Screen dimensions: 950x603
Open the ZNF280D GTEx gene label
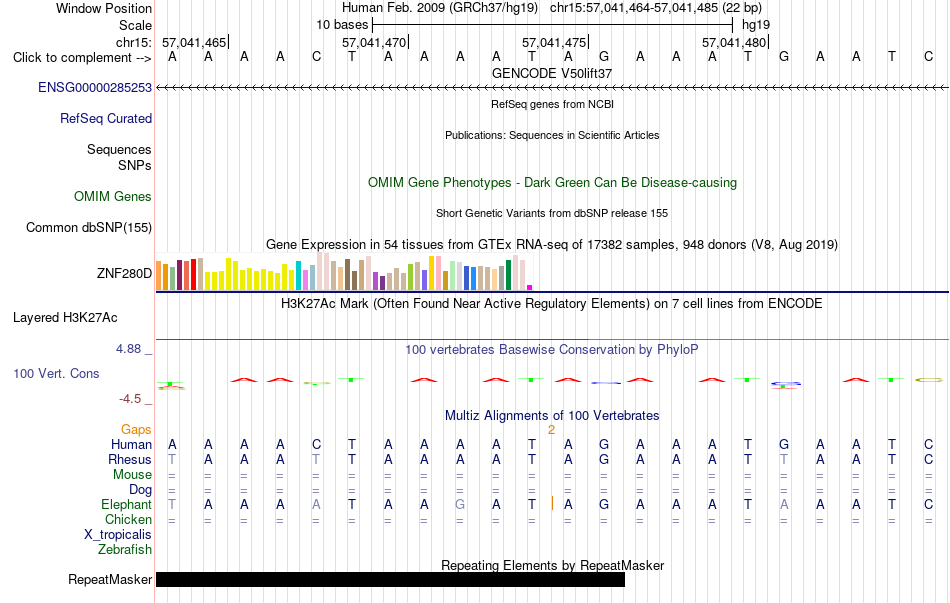[124, 274]
